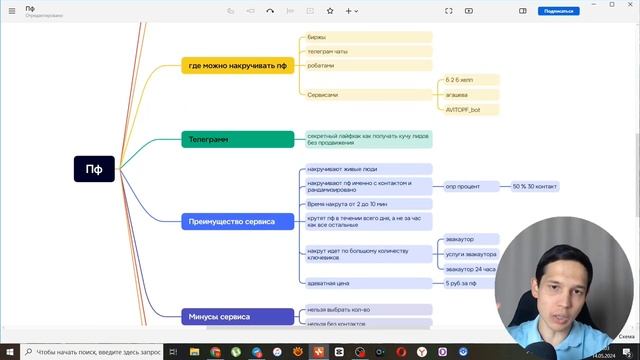Open the Windows Start menu
Screen dimensions: 640x360
10,352
